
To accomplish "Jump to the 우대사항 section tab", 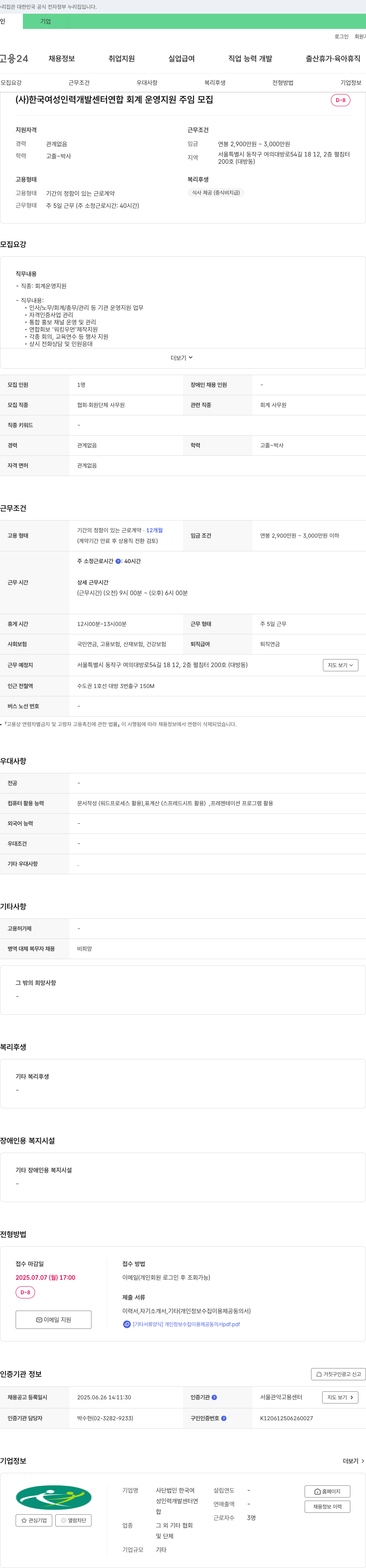I will [x=147, y=83].
